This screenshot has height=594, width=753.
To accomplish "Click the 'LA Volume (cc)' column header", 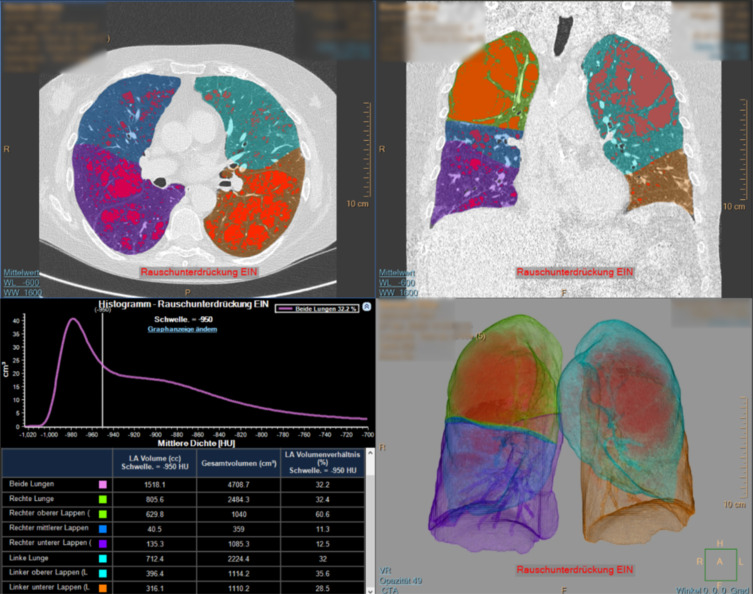I will point(153,461).
